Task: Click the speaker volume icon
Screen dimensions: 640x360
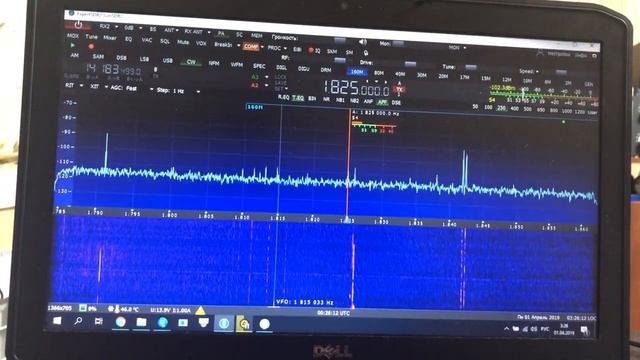Action: coord(363,42)
